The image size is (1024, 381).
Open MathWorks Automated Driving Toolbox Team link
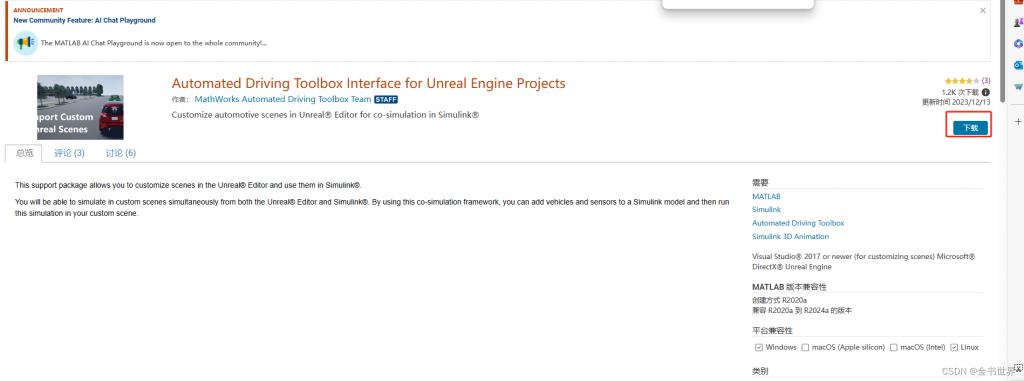(283, 99)
